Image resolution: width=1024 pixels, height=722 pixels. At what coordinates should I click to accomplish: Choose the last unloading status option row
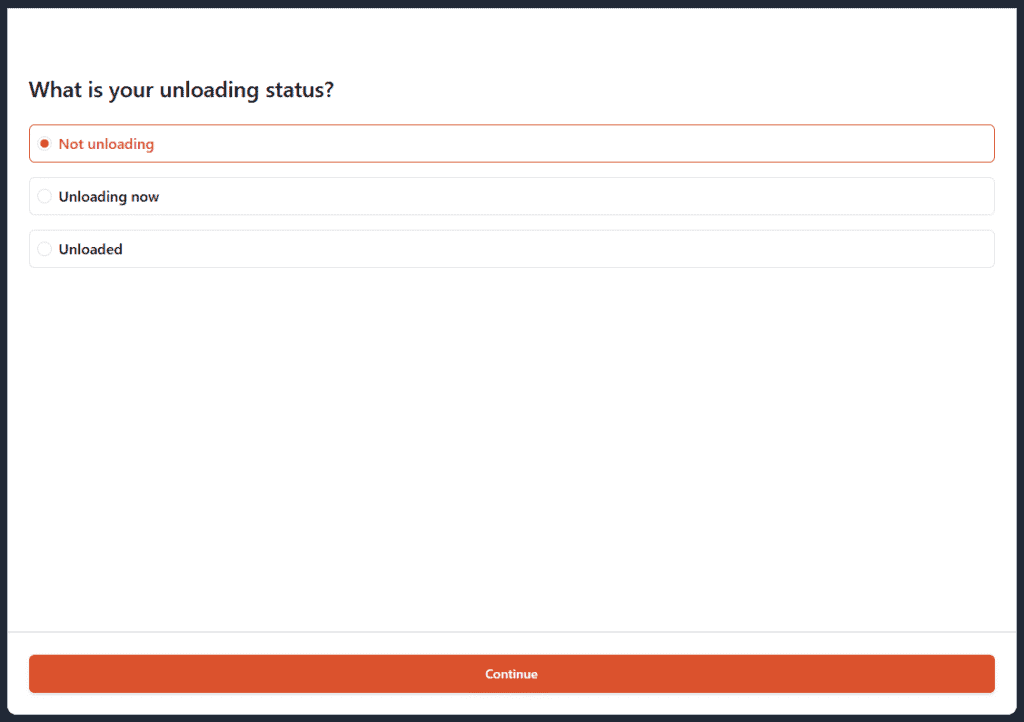511,249
